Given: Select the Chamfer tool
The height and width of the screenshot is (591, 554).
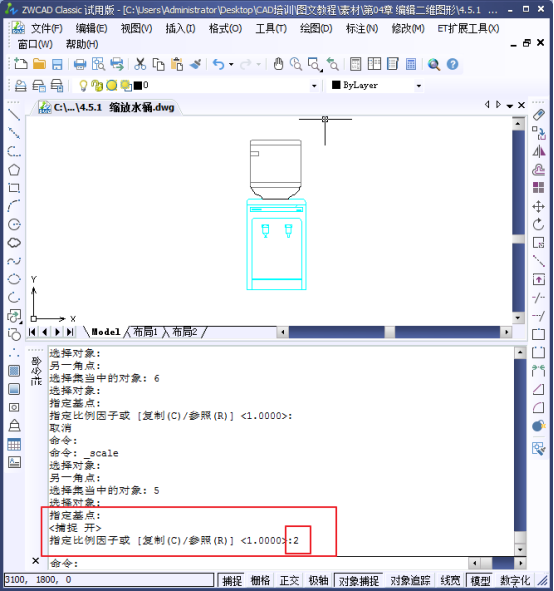Looking at the screenshot, I should [539, 390].
